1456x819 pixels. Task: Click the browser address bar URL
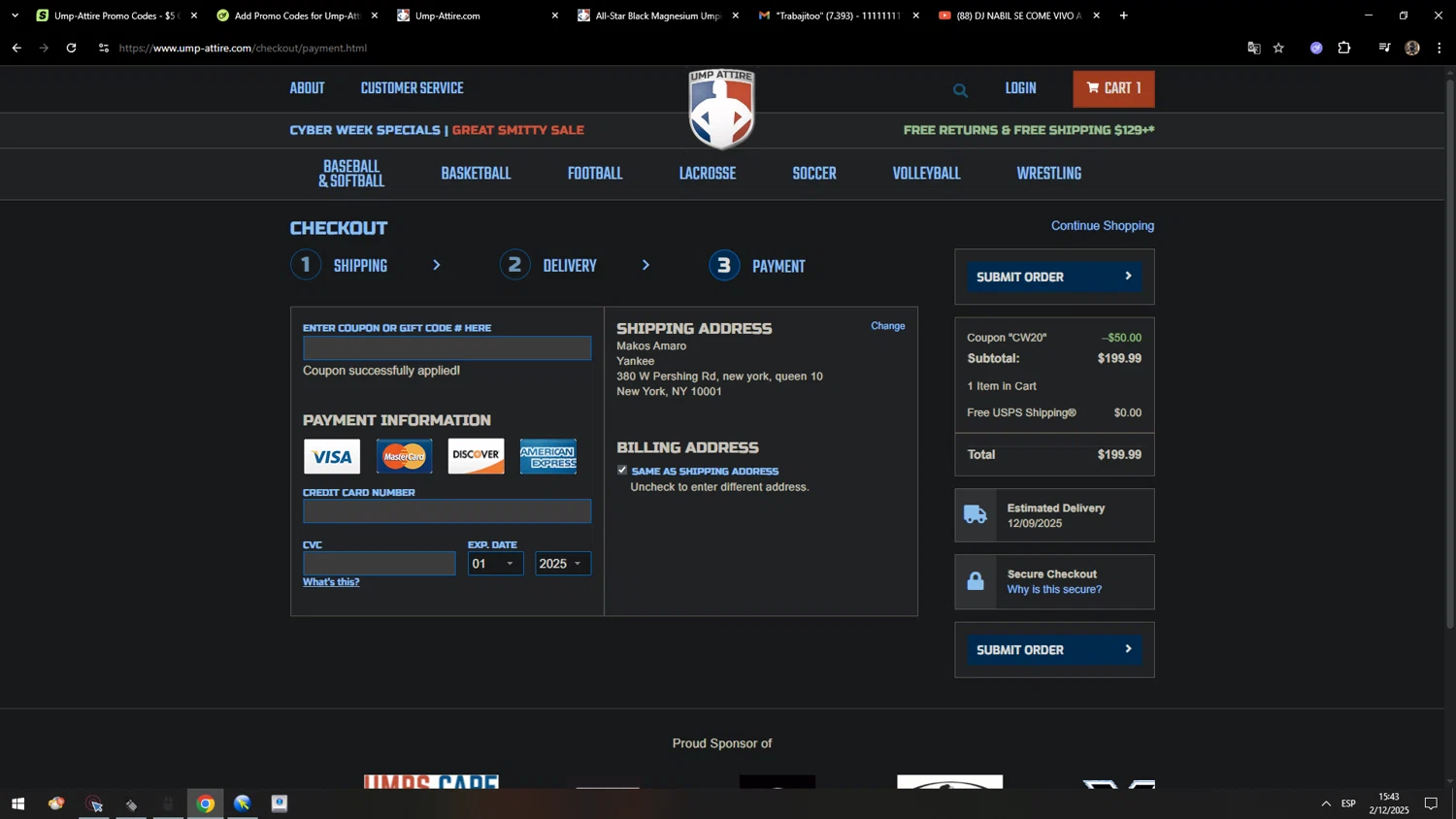tap(243, 48)
